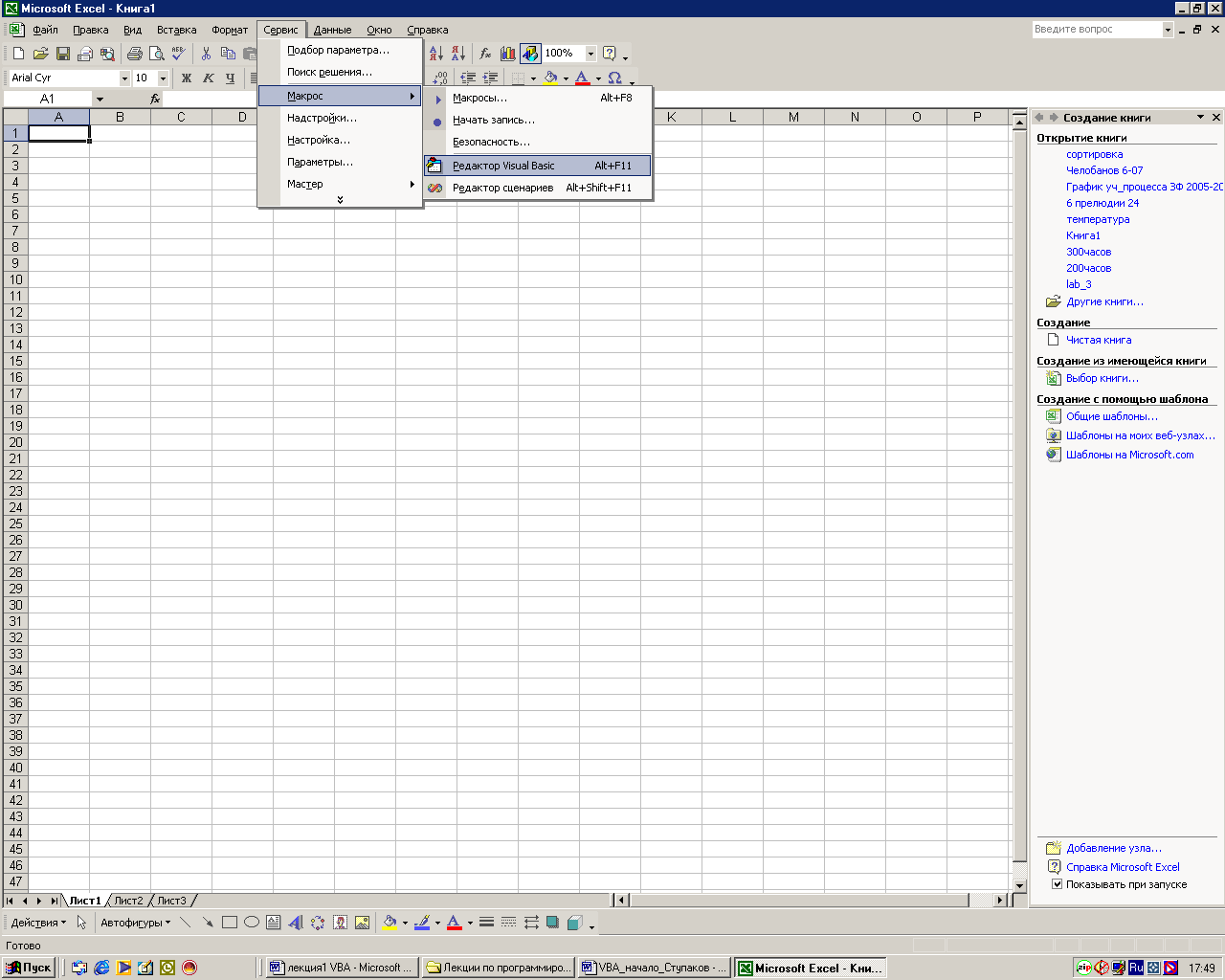The width and height of the screenshot is (1225, 980).
Task: Switch to the Лист2 sheet tab
Action: pos(128,901)
